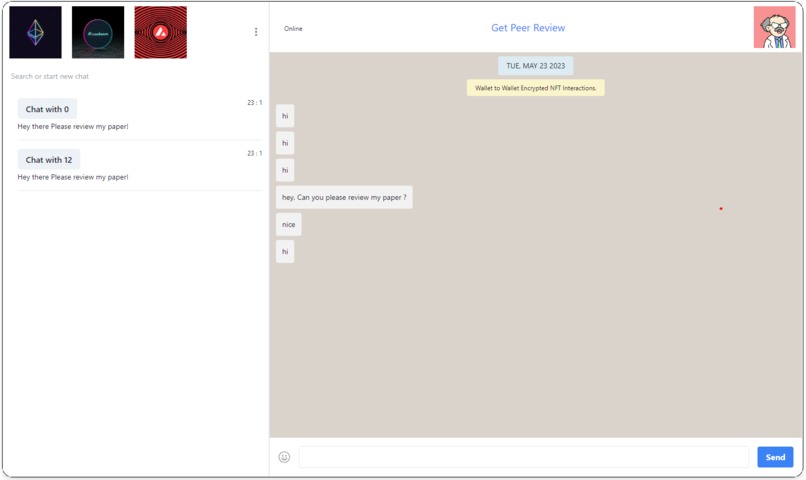
Task: Click the TUE, MAY 23 2023 date label
Action: click(x=536, y=66)
